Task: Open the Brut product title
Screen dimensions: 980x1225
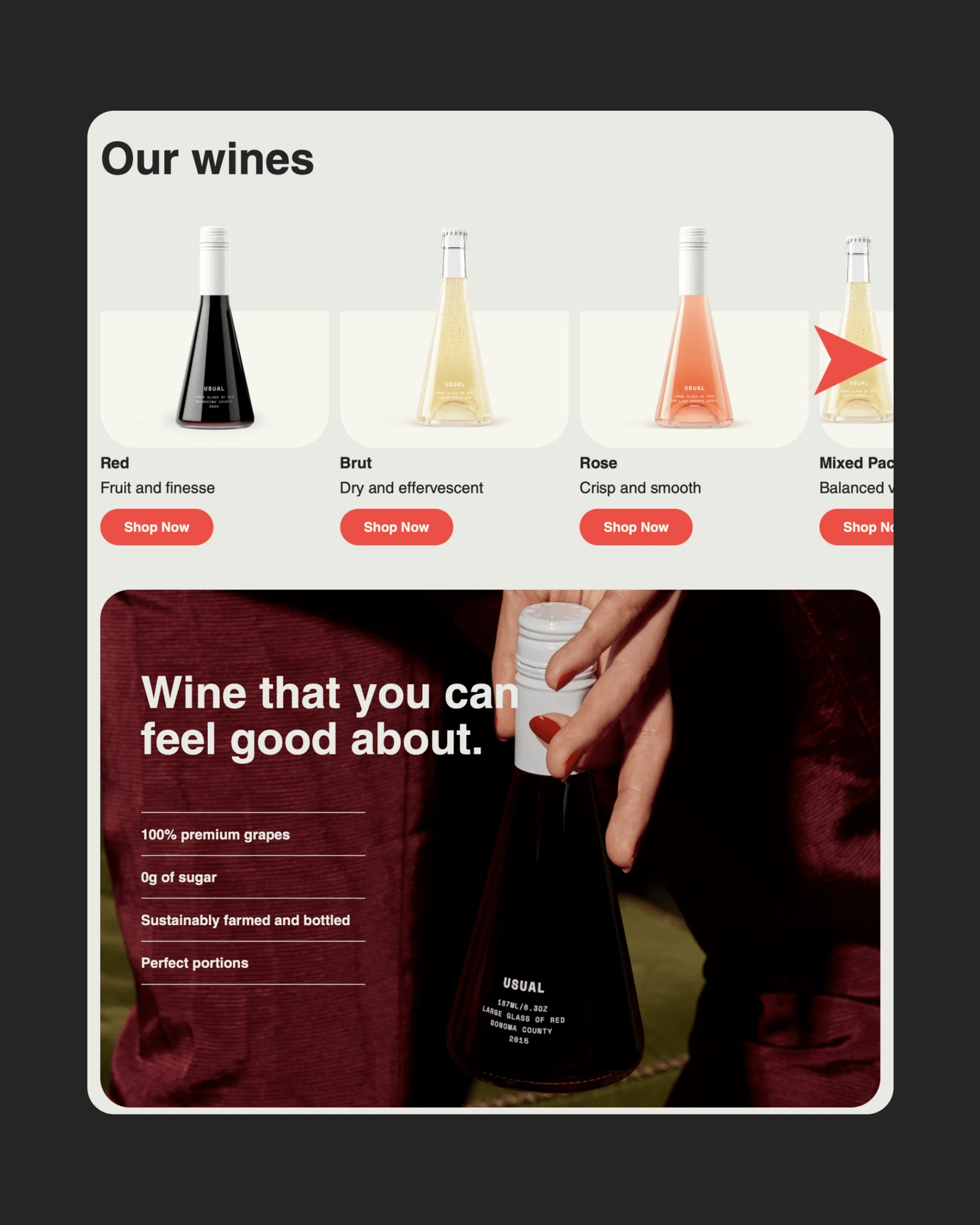Action: (355, 463)
